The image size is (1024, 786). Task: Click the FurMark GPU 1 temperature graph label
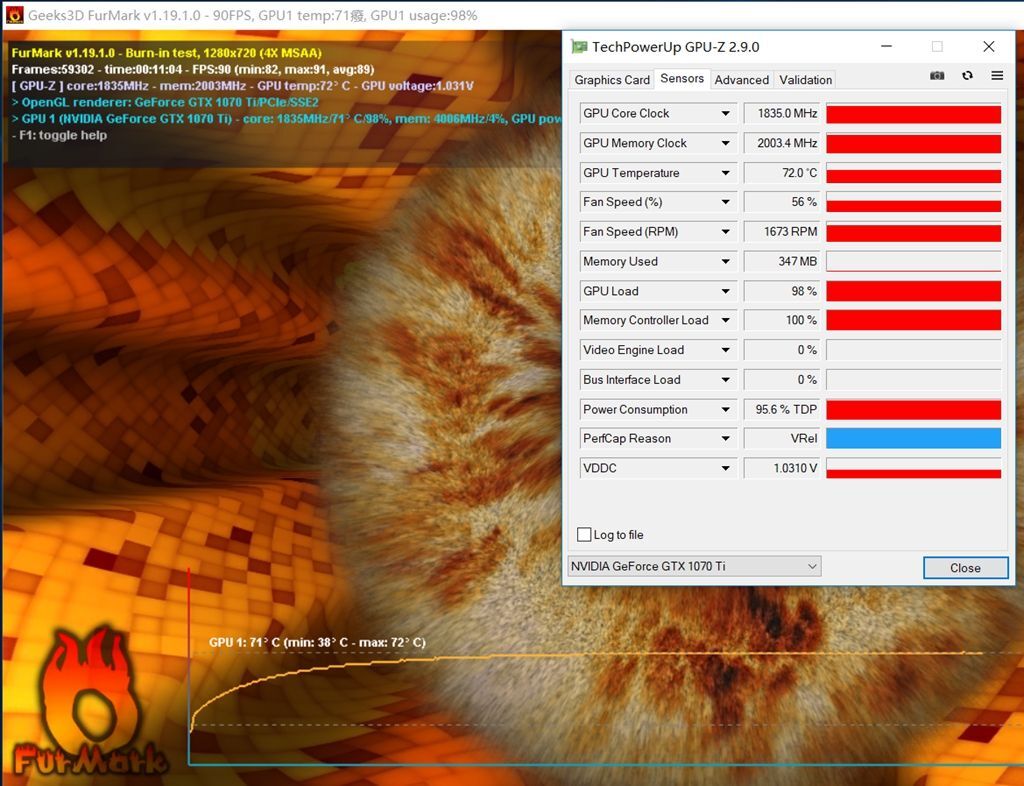click(x=317, y=642)
